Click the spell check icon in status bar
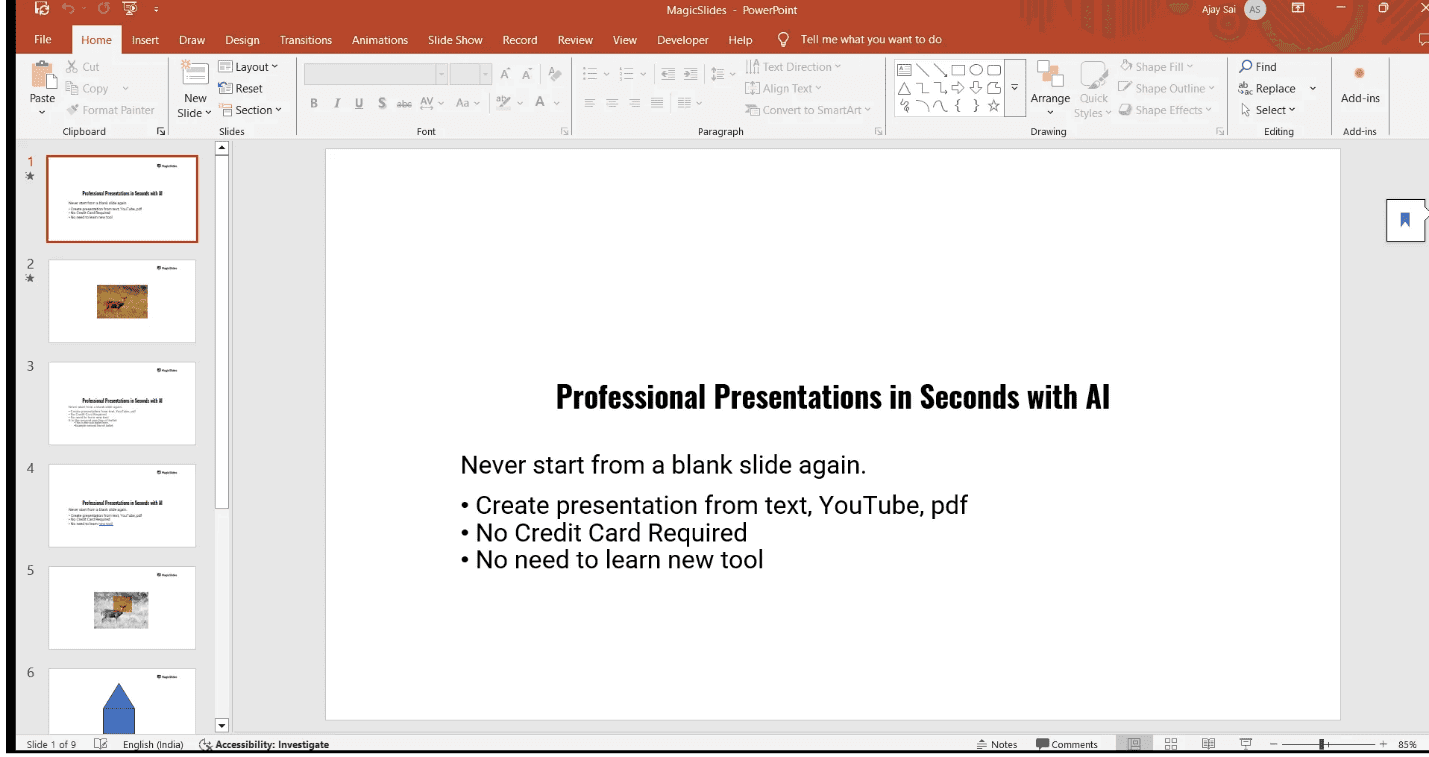1429x757 pixels. pos(100,744)
